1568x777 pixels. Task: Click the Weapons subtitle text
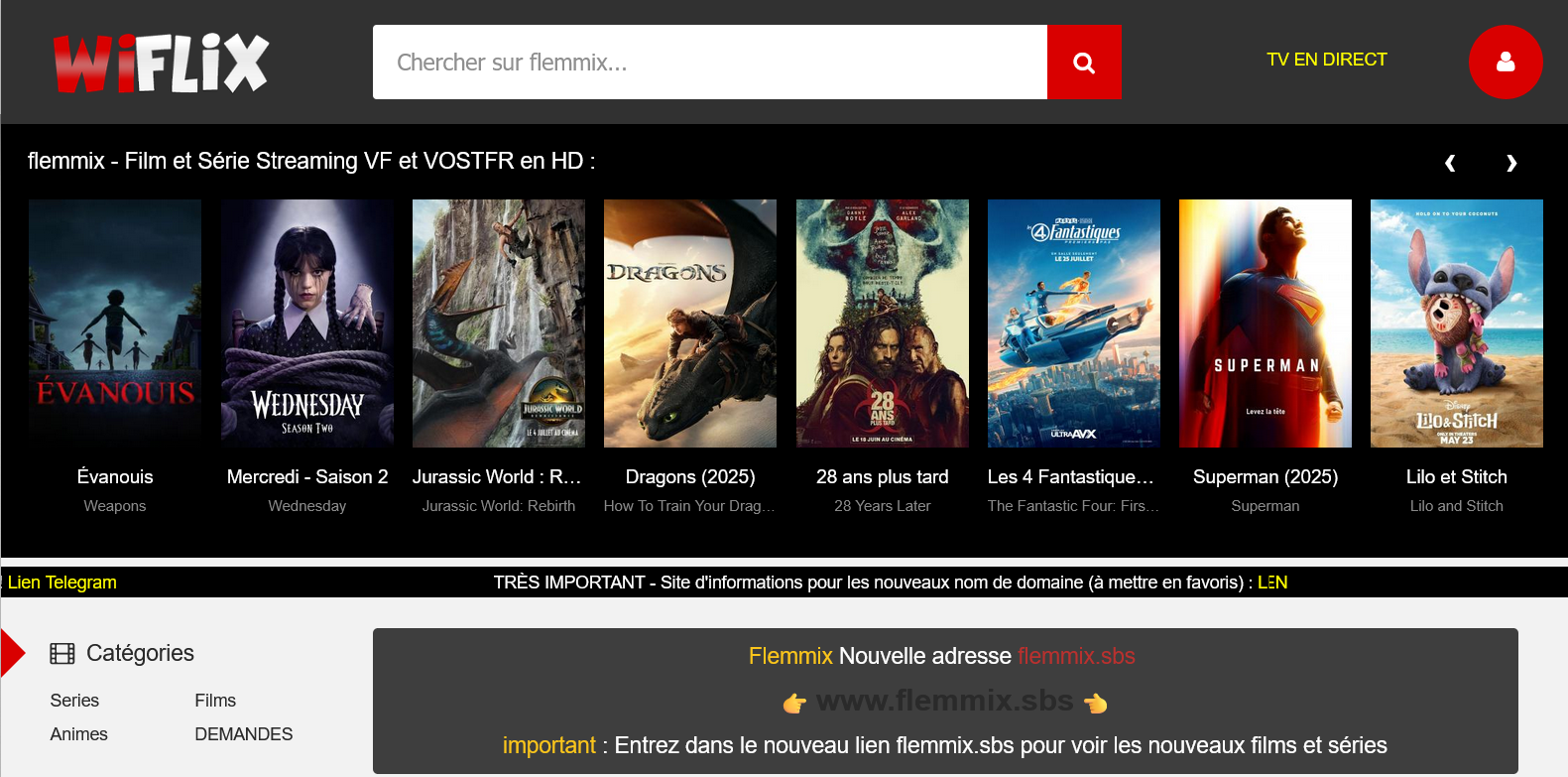pyautogui.click(x=115, y=506)
